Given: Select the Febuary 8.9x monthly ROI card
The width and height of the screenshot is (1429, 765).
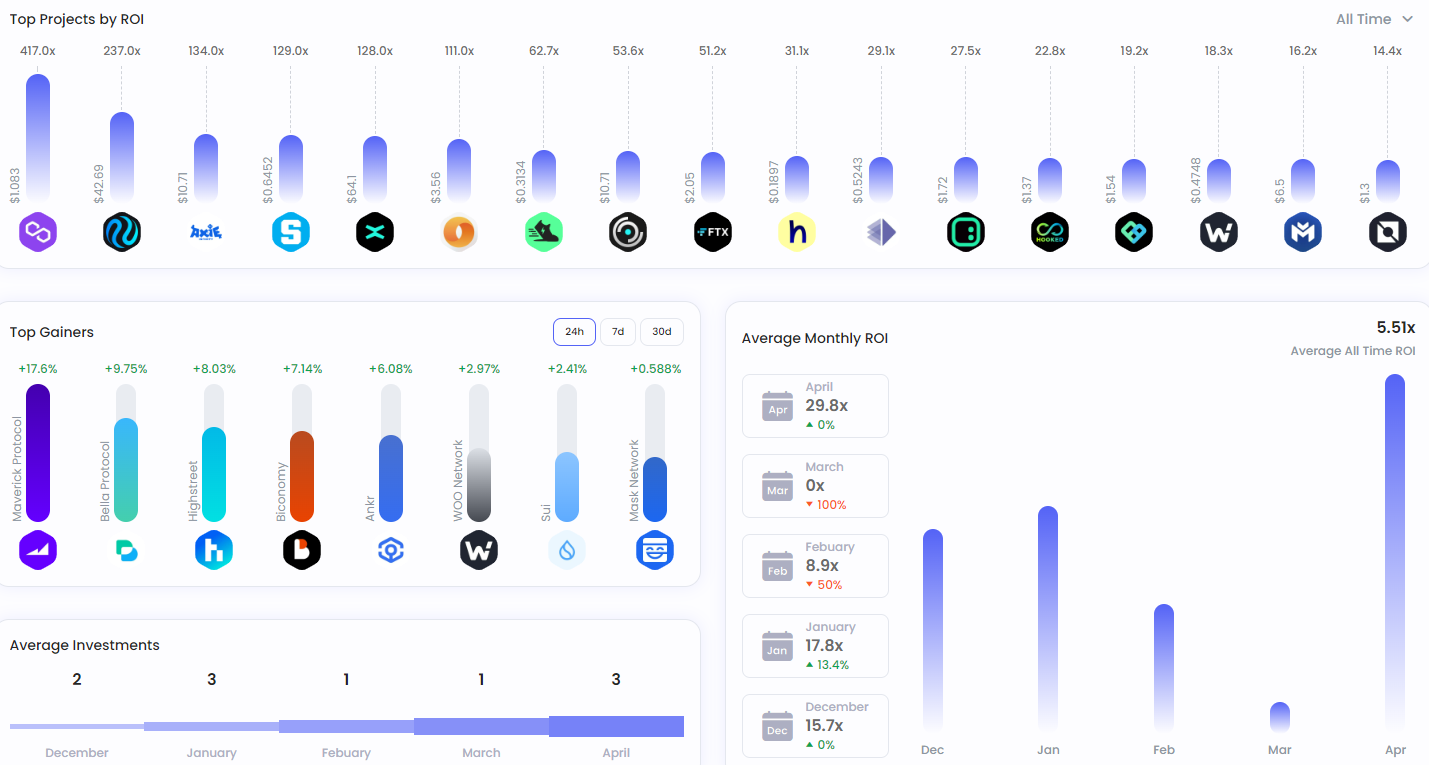Looking at the screenshot, I should pyautogui.click(x=815, y=566).
